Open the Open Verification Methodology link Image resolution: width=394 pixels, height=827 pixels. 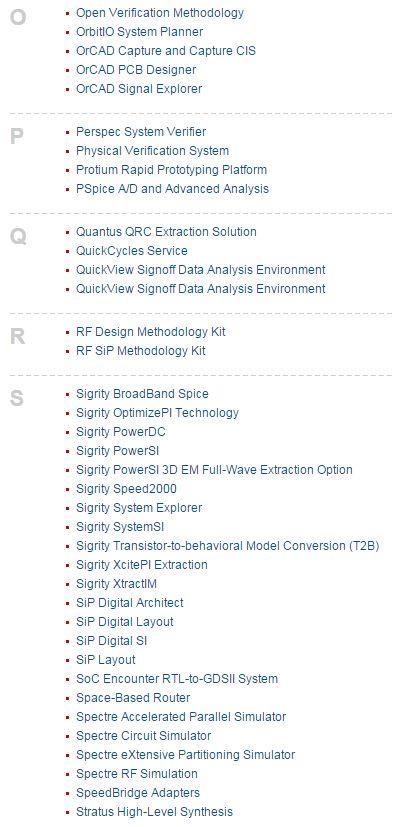(160, 13)
